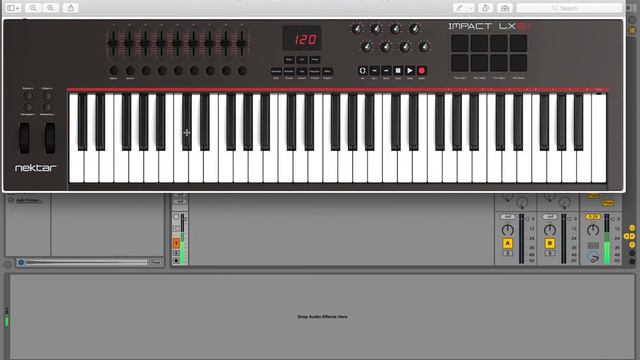This screenshot has width=640, height=360.
Task: Show the Markup toolbox in Preview
Action: tap(505, 8)
